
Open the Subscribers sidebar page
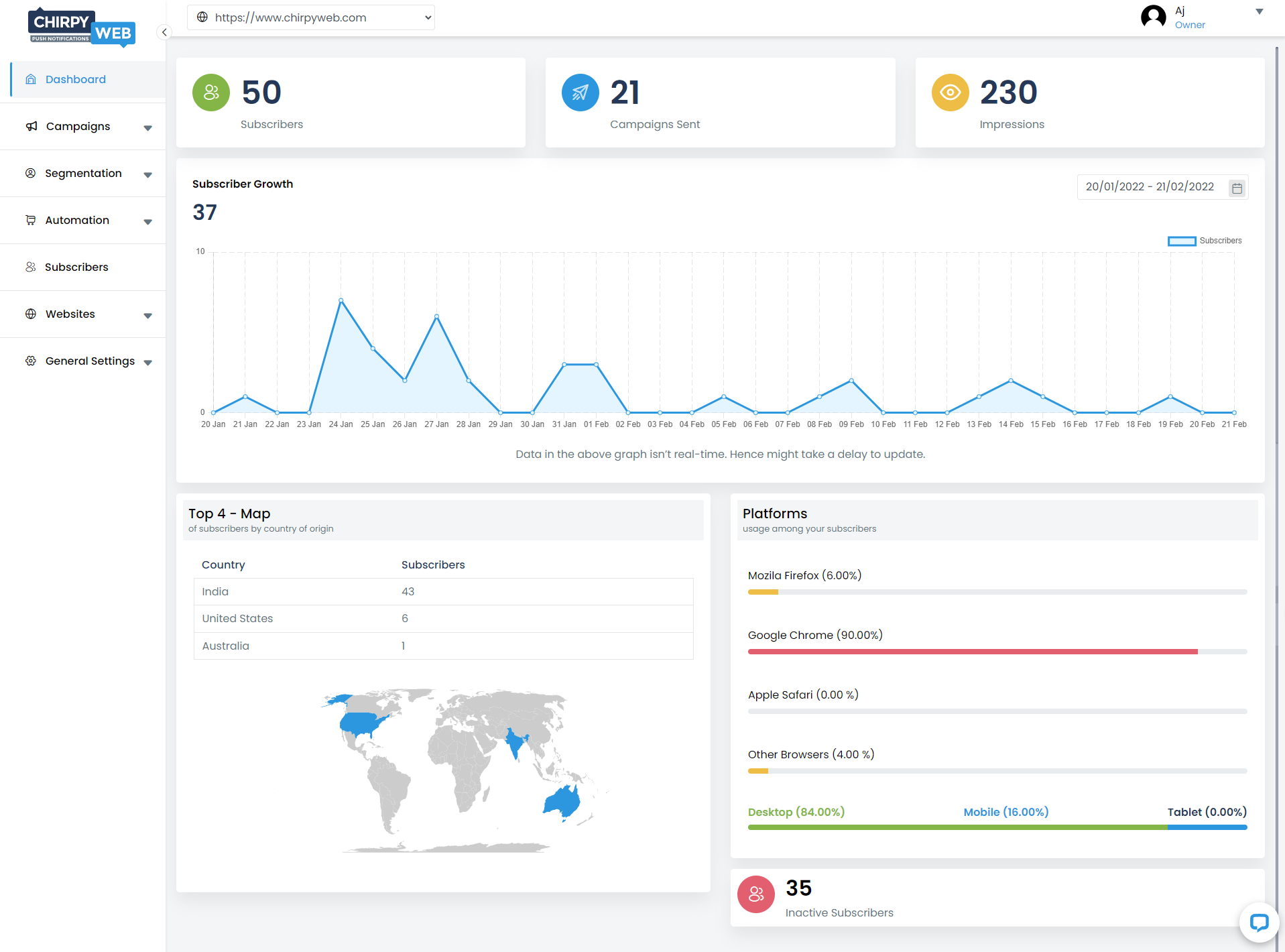(x=83, y=267)
